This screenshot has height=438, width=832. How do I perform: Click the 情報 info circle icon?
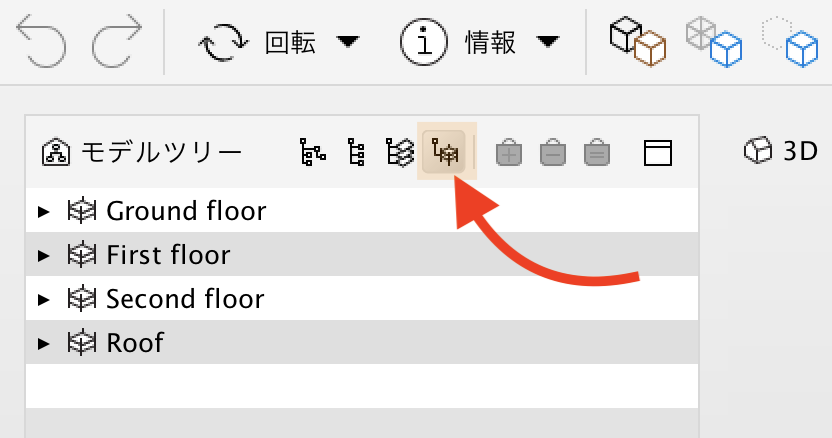pos(423,42)
